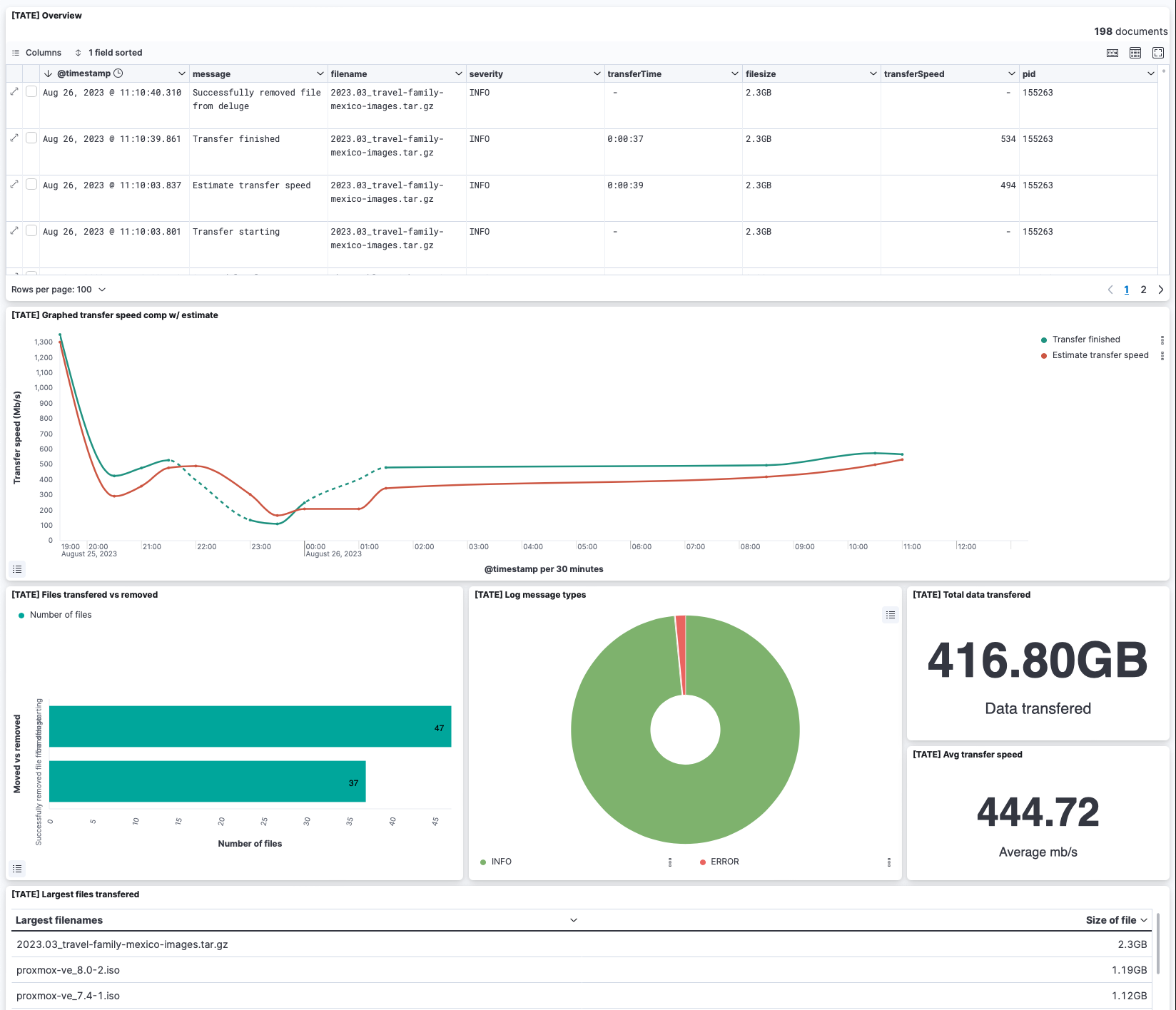Open the legend icon under the transfer speed chart

pyautogui.click(x=17, y=569)
